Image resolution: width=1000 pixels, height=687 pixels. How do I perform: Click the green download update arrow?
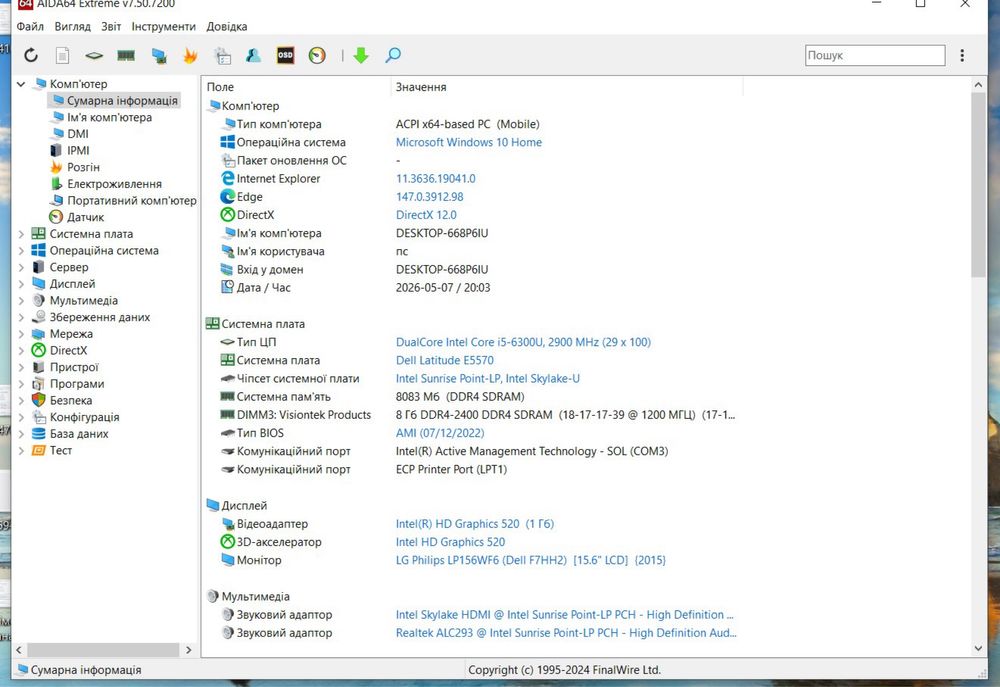pyautogui.click(x=361, y=55)
